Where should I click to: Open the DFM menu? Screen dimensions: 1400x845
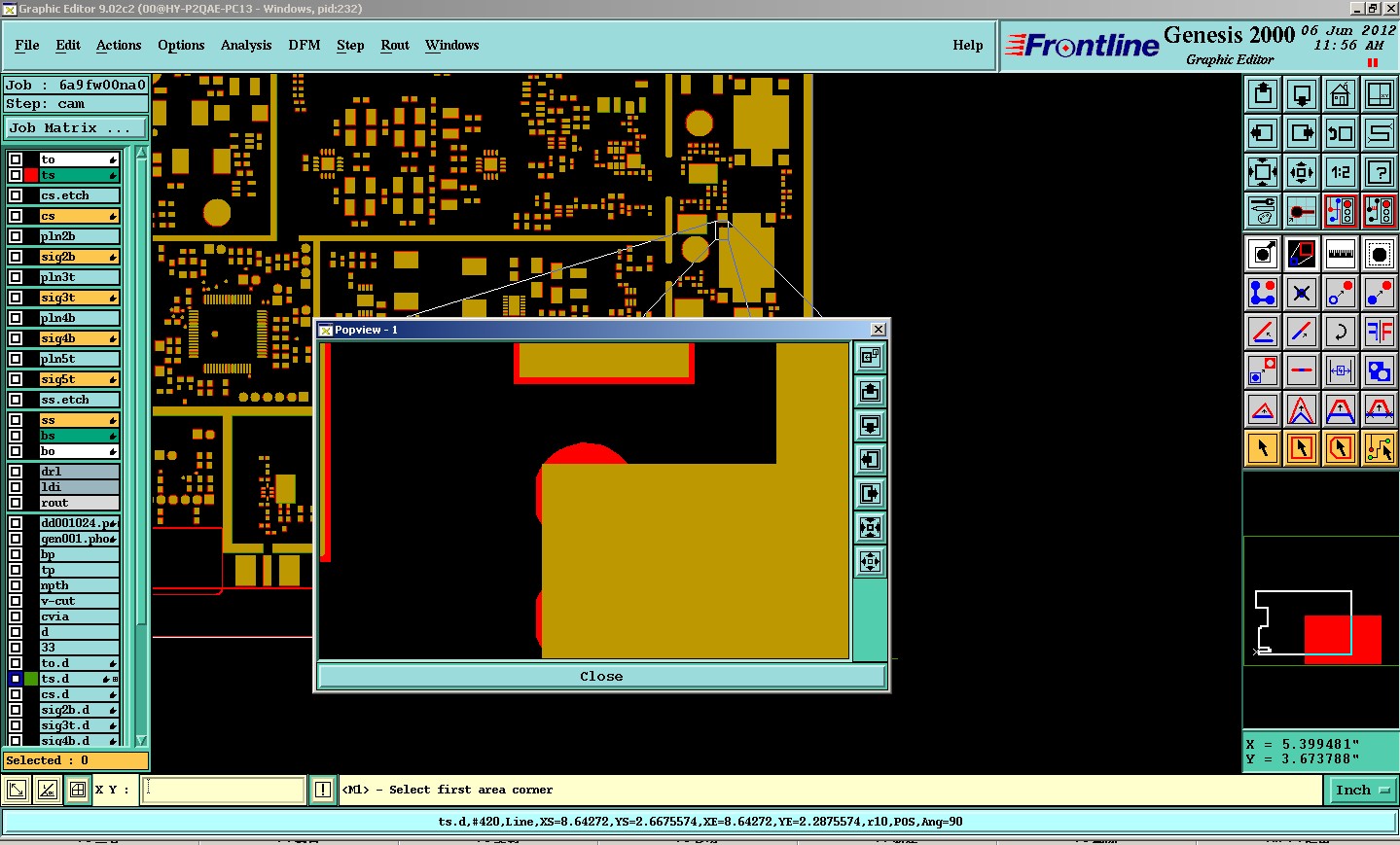304,46
